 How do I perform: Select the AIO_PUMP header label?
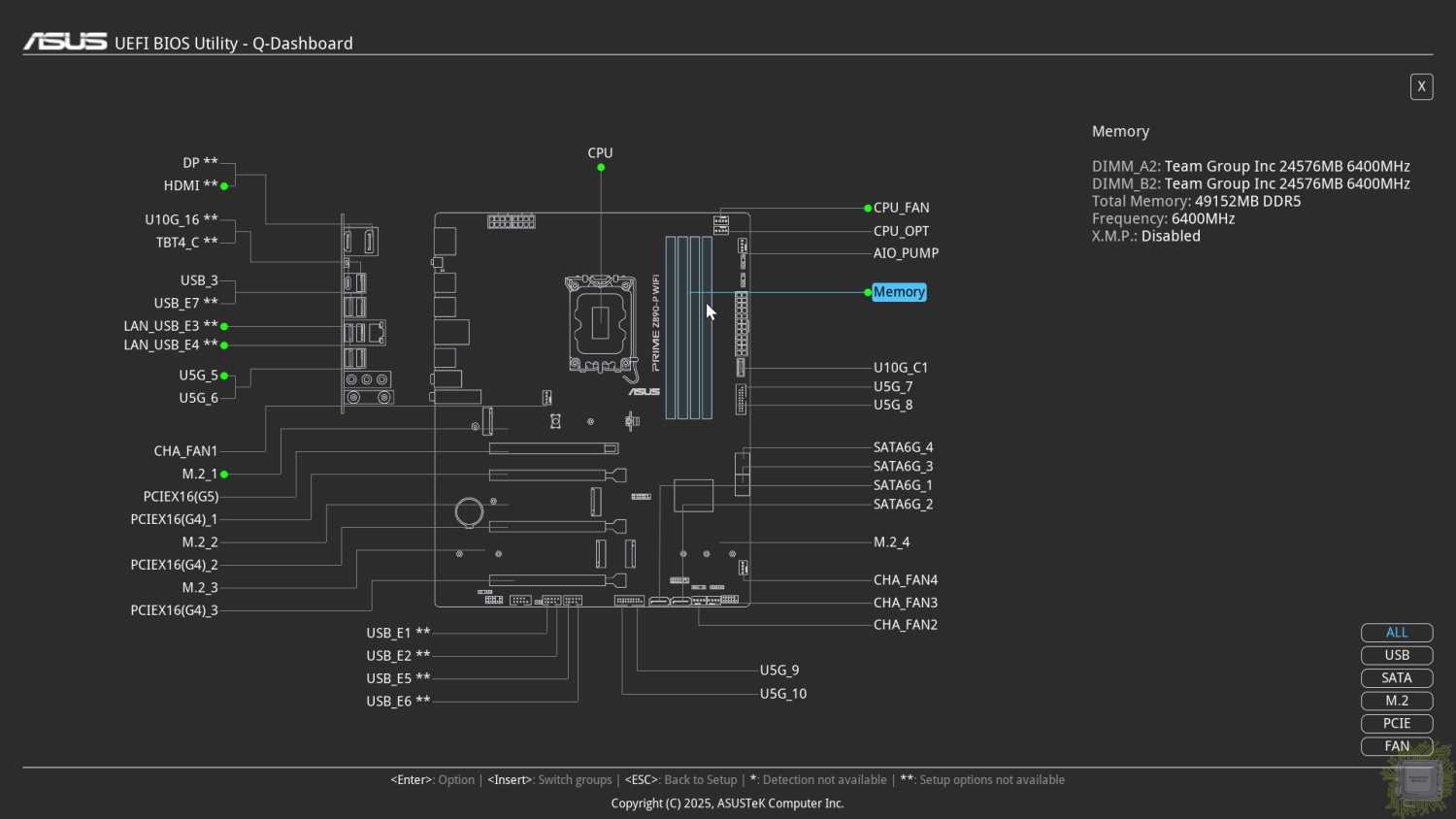coord(906,253)
